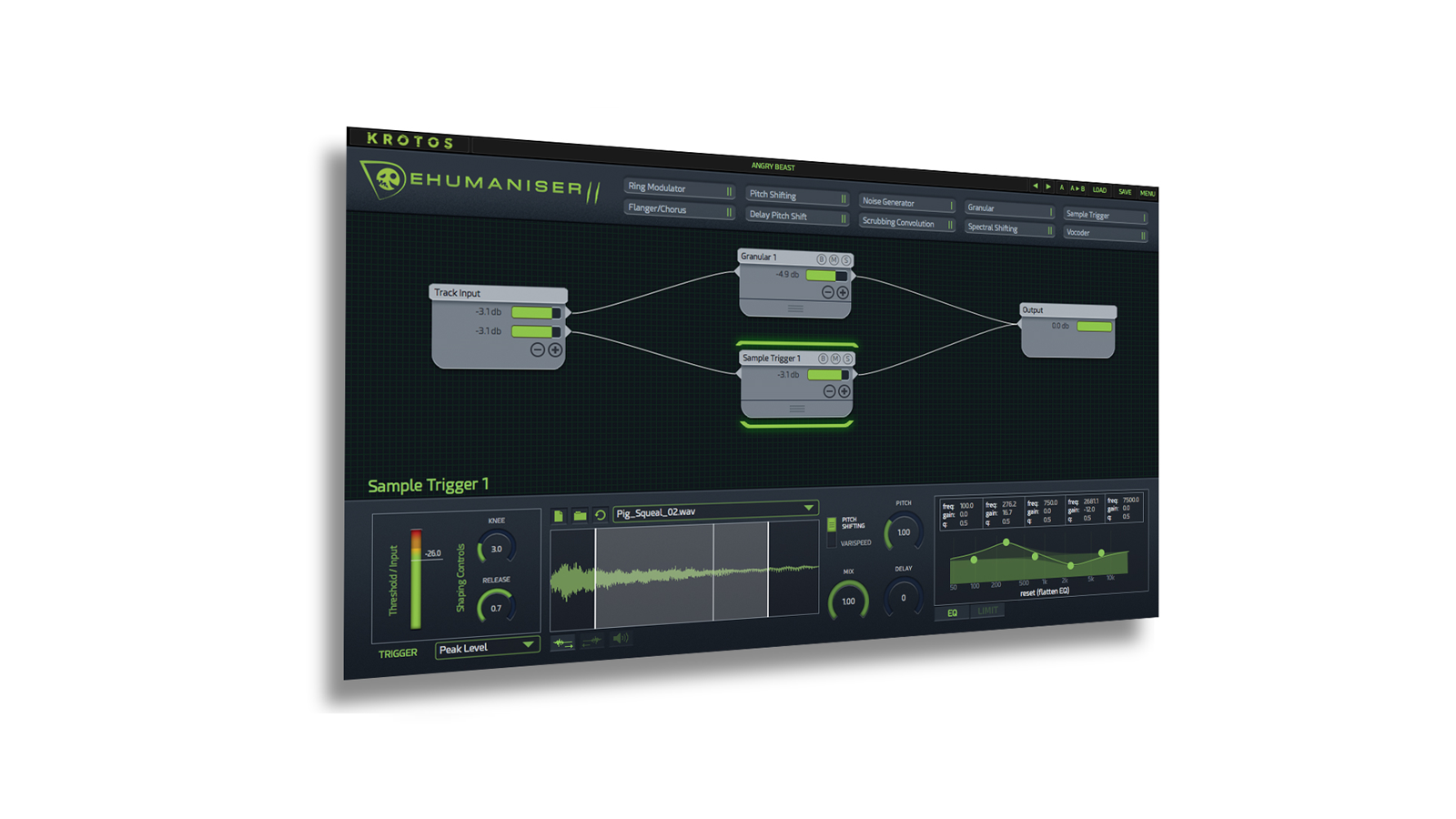Image resolution: width=1456 pixels, height=819 pixels.
Task: Add a Sample Trigger module from palette
Action: [1107, 216]
